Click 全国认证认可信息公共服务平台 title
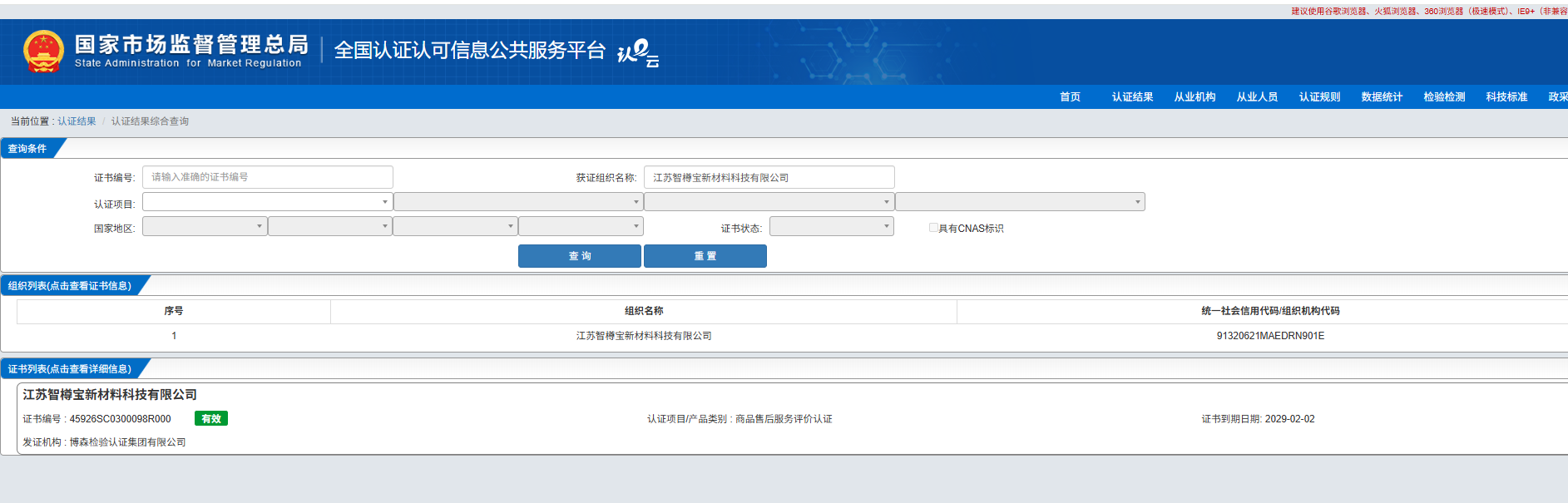 coord(470,51)
